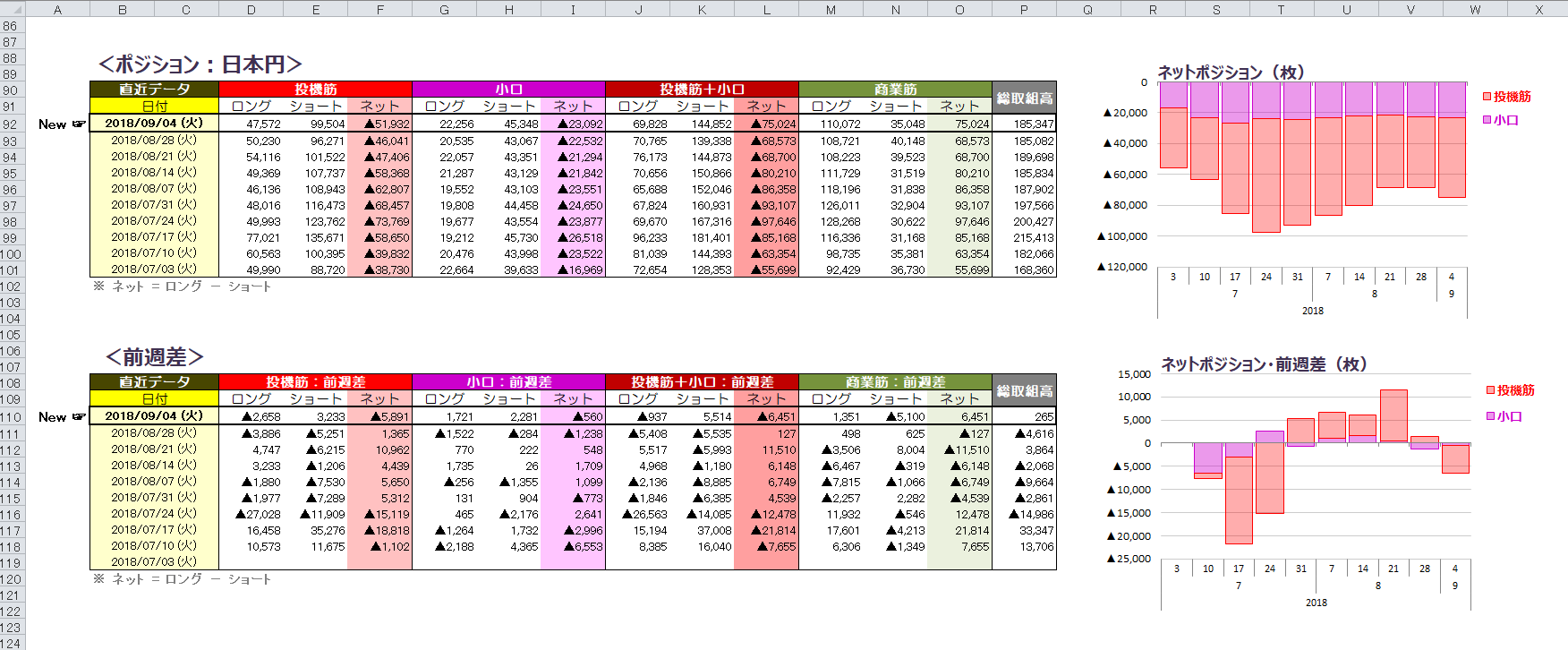This screenshot has height=650, width=1568.
Task: Select the cell with value ▲27,028
Action: [x=251, y=514]
